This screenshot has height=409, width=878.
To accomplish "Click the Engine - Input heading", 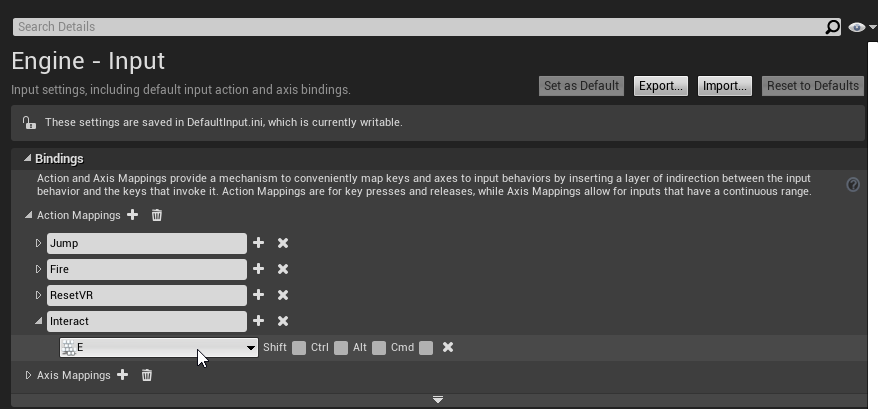I will (88, 61).
